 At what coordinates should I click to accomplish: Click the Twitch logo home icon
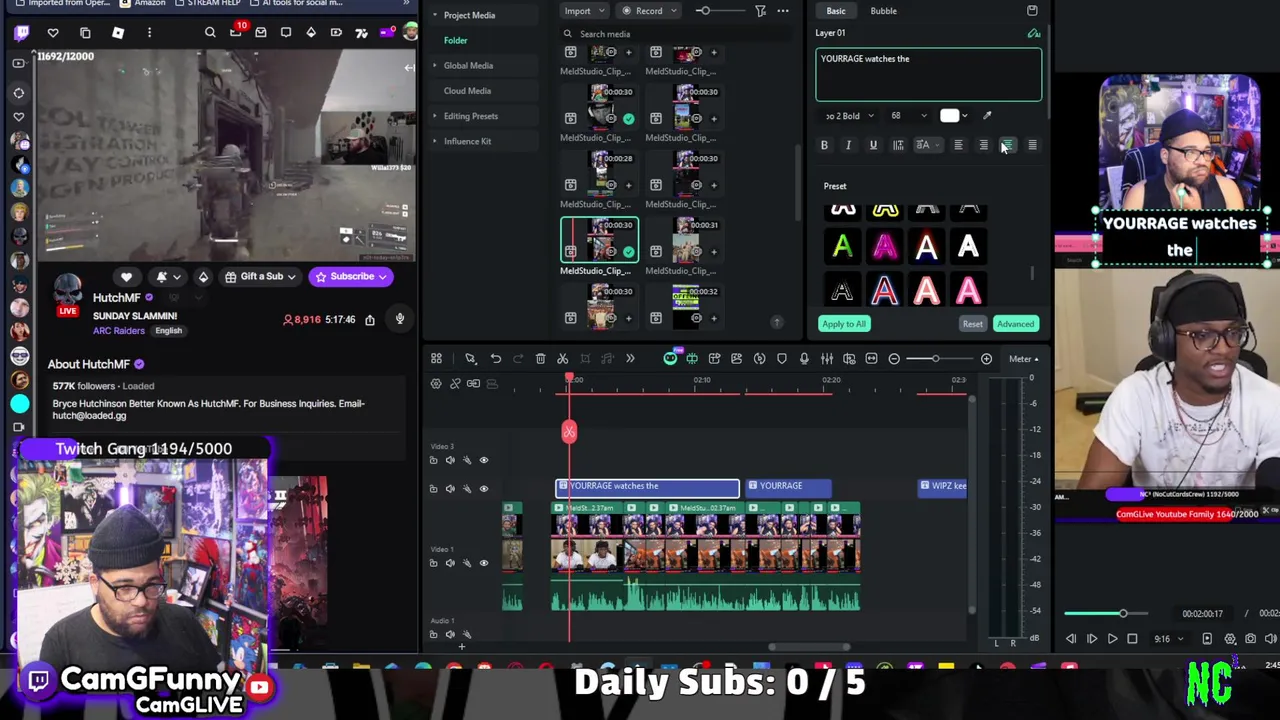coord(22,33)
